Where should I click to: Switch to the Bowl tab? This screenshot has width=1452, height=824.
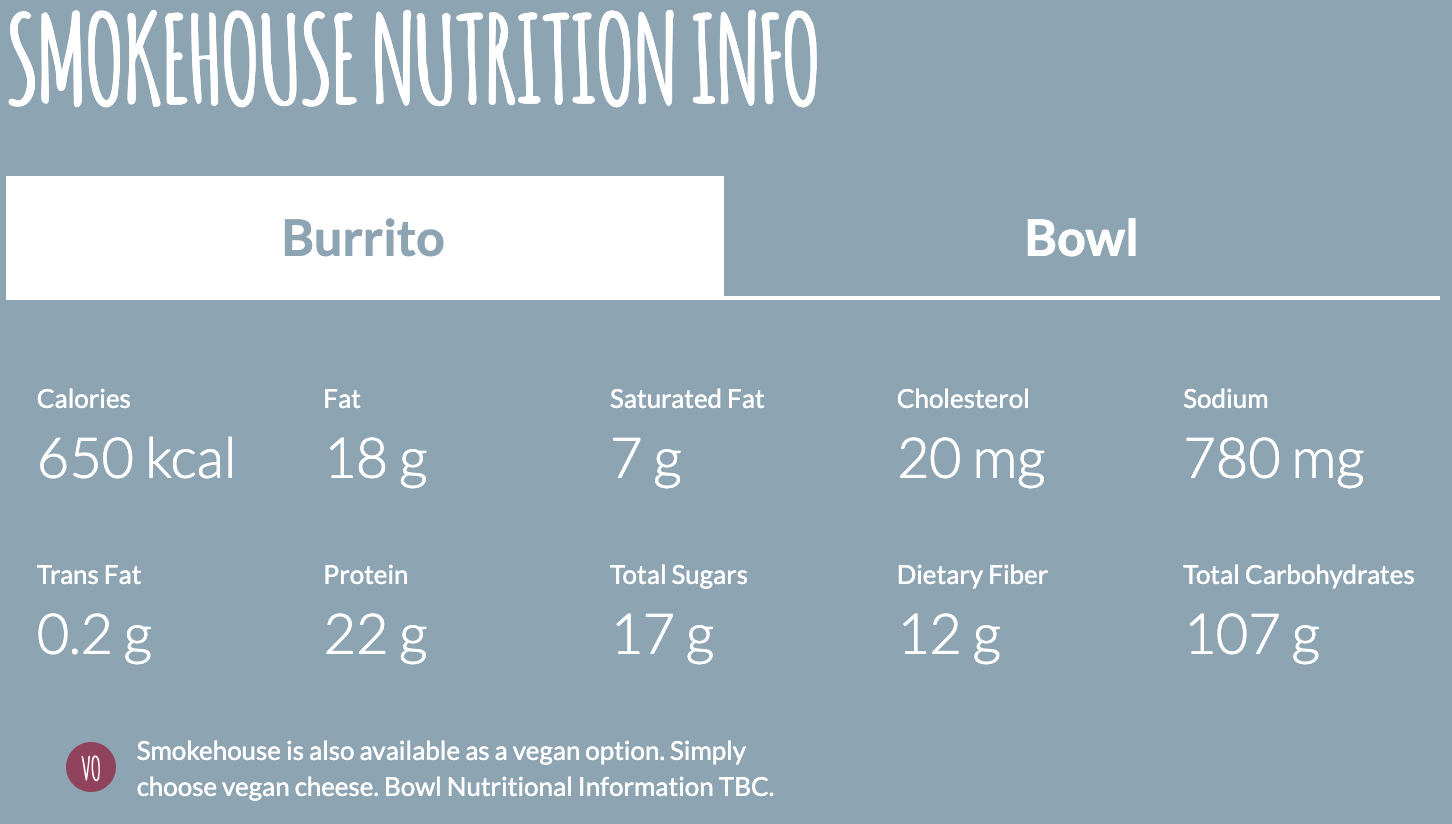[1081, 238]
